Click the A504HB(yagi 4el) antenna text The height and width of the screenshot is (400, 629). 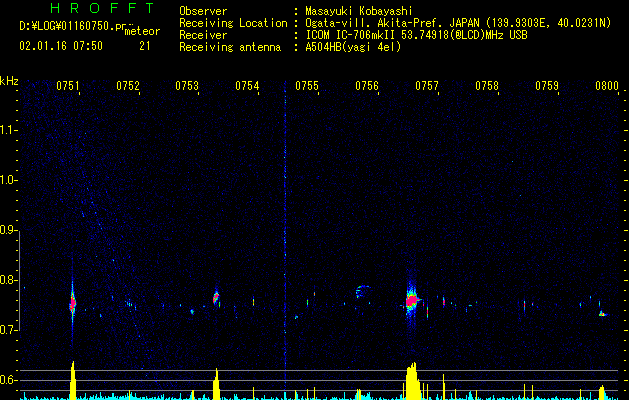(x=353, y=47)
